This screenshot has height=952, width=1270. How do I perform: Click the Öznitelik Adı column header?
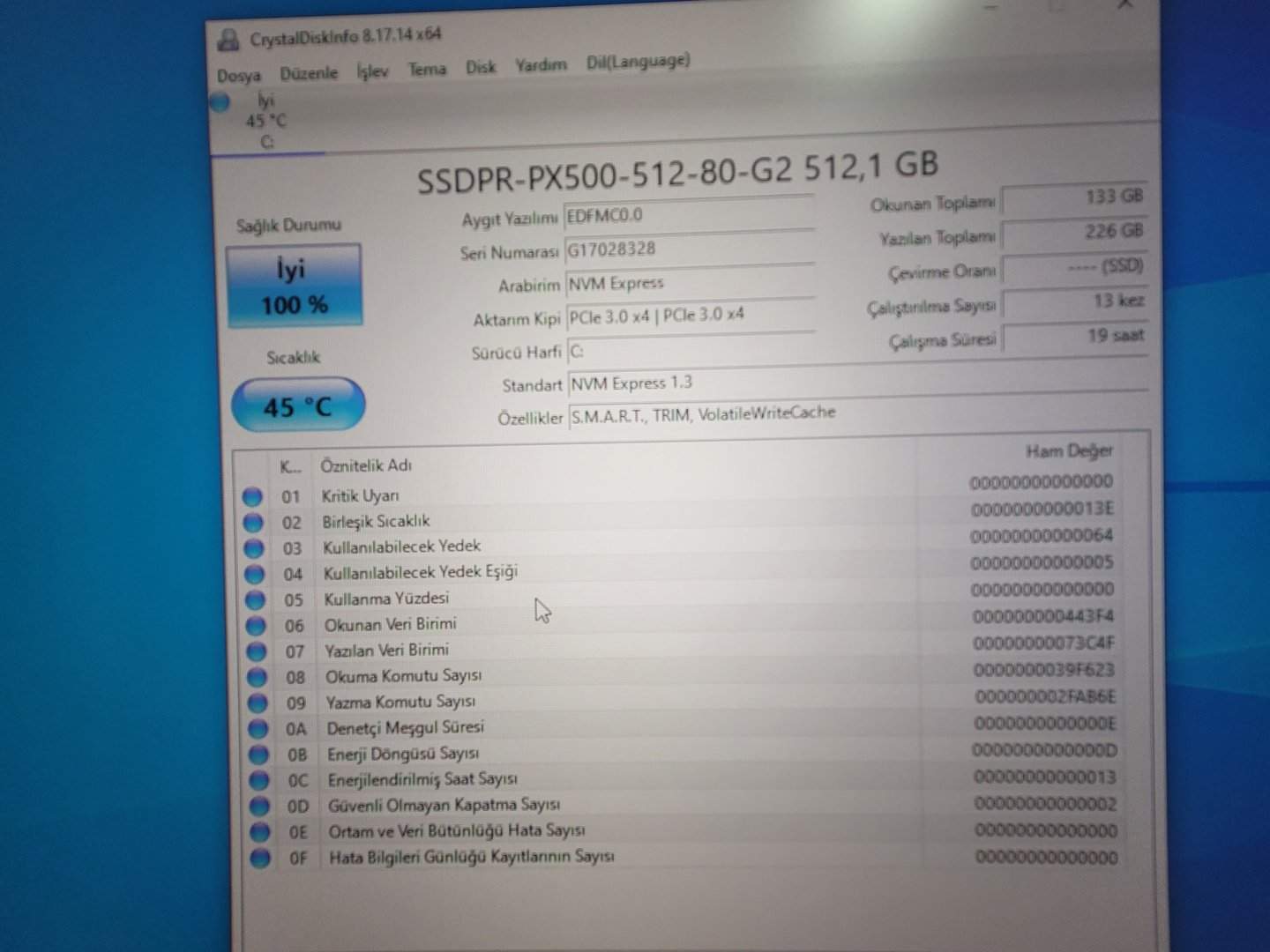click(x=366, y=465)
